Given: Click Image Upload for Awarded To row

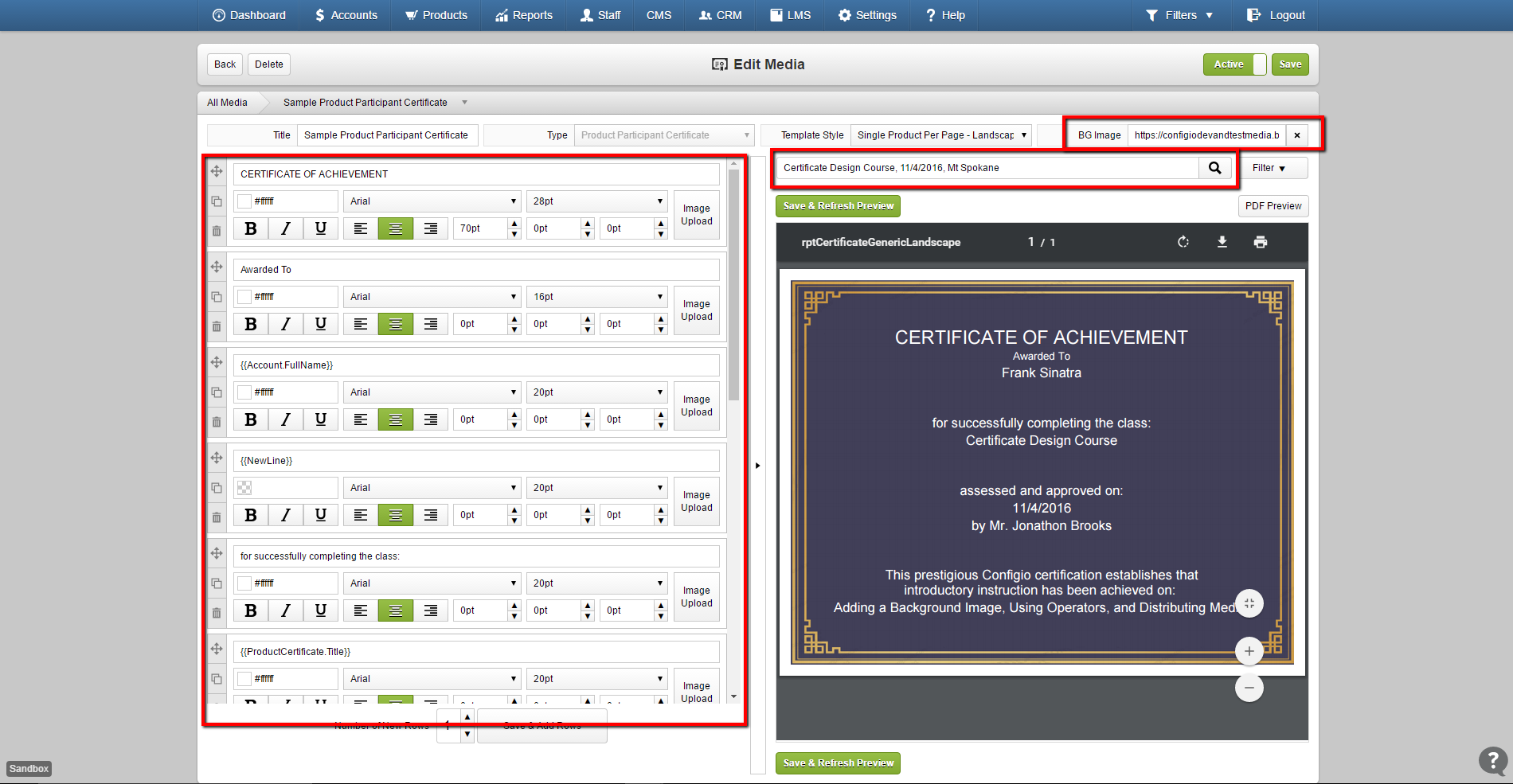Looking at the screenshot, I should tap(697, 310).
